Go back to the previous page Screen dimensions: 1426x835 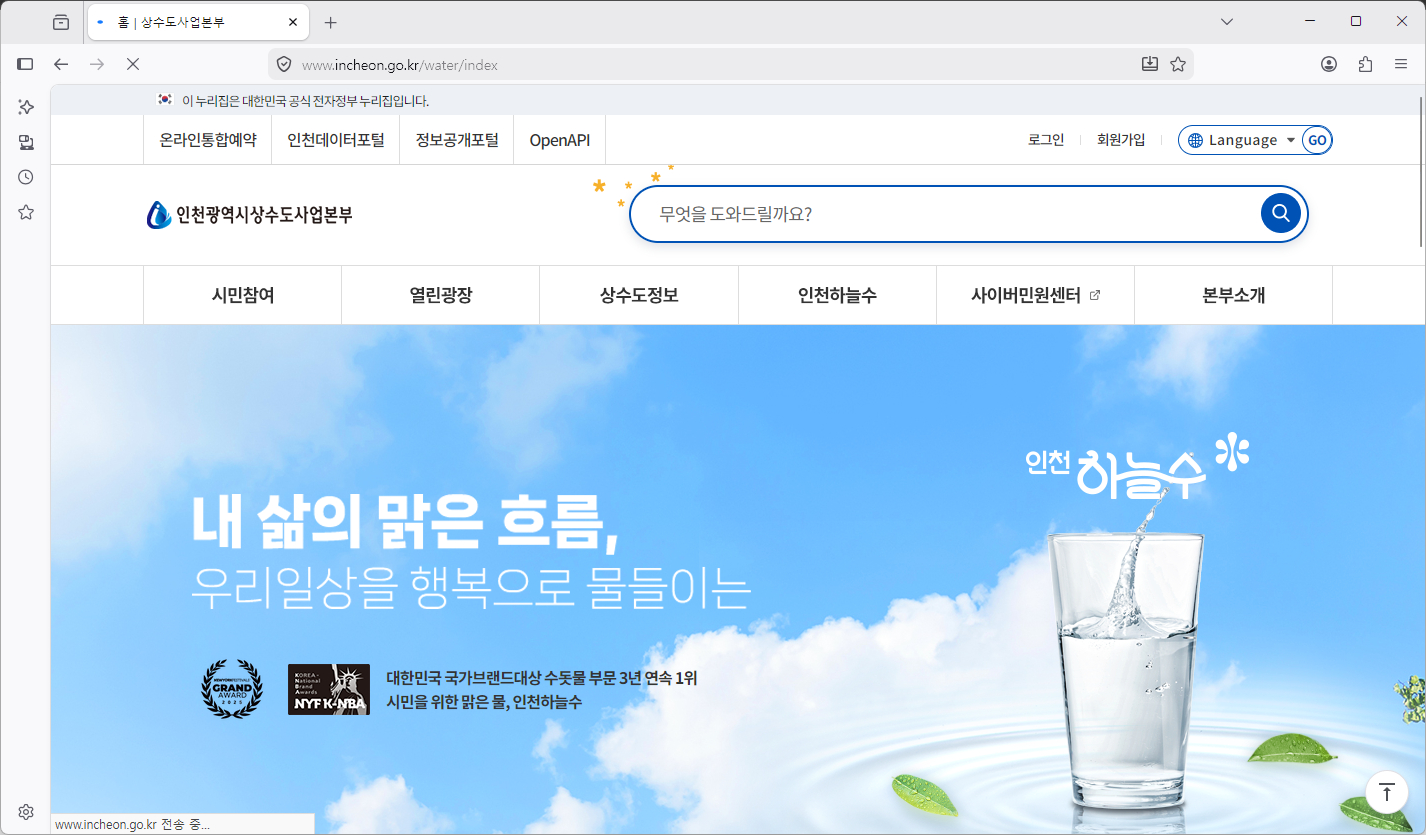[x=61, y=64]
